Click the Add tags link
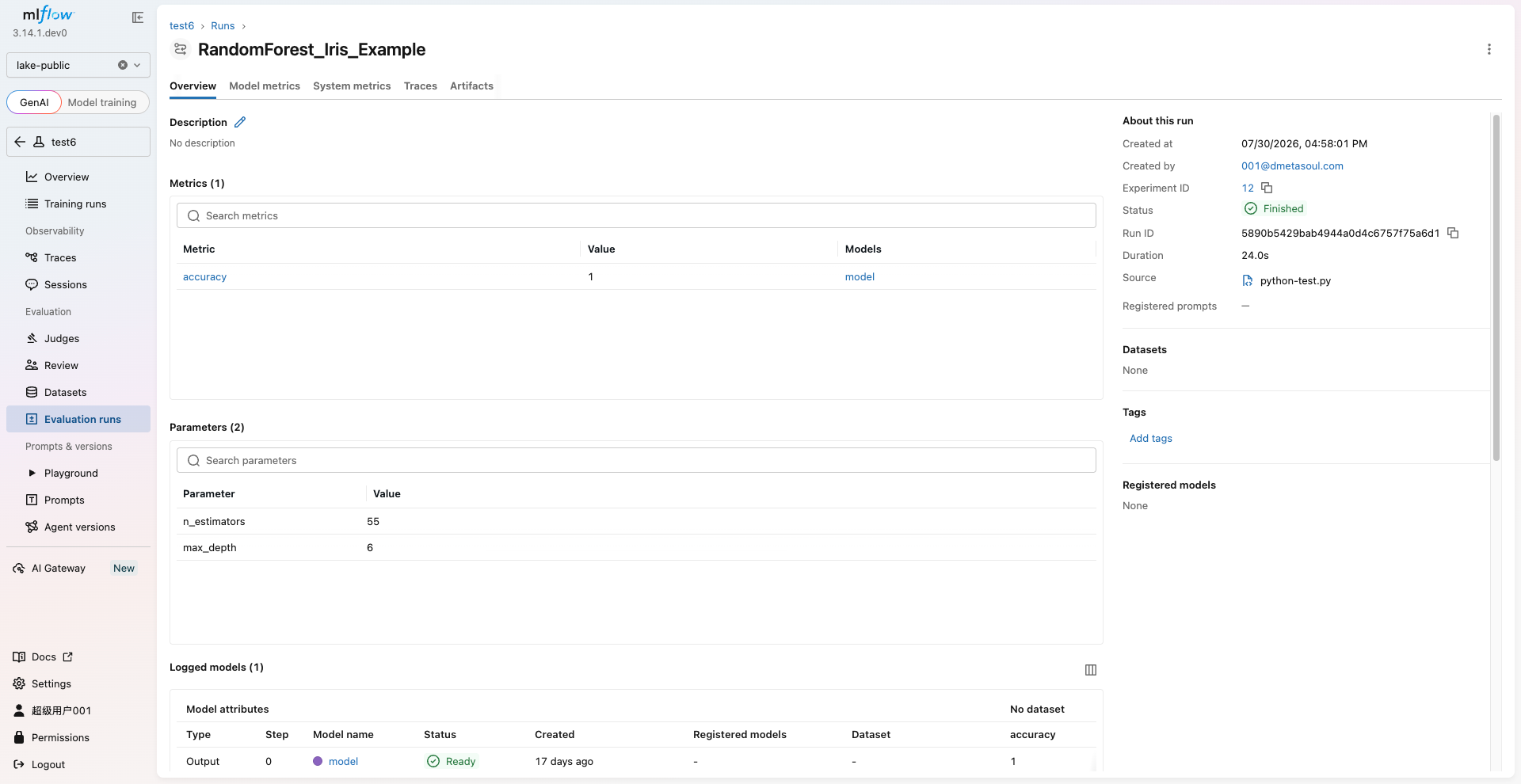1521x784 pixels. pyautogui.click(x=1150, y=438)
